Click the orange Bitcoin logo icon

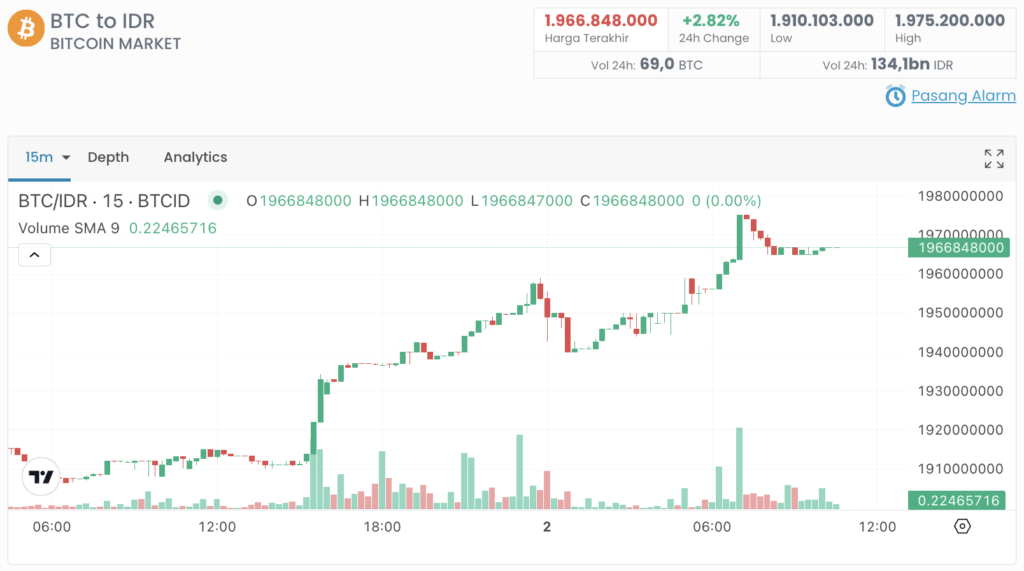[26, 28]
